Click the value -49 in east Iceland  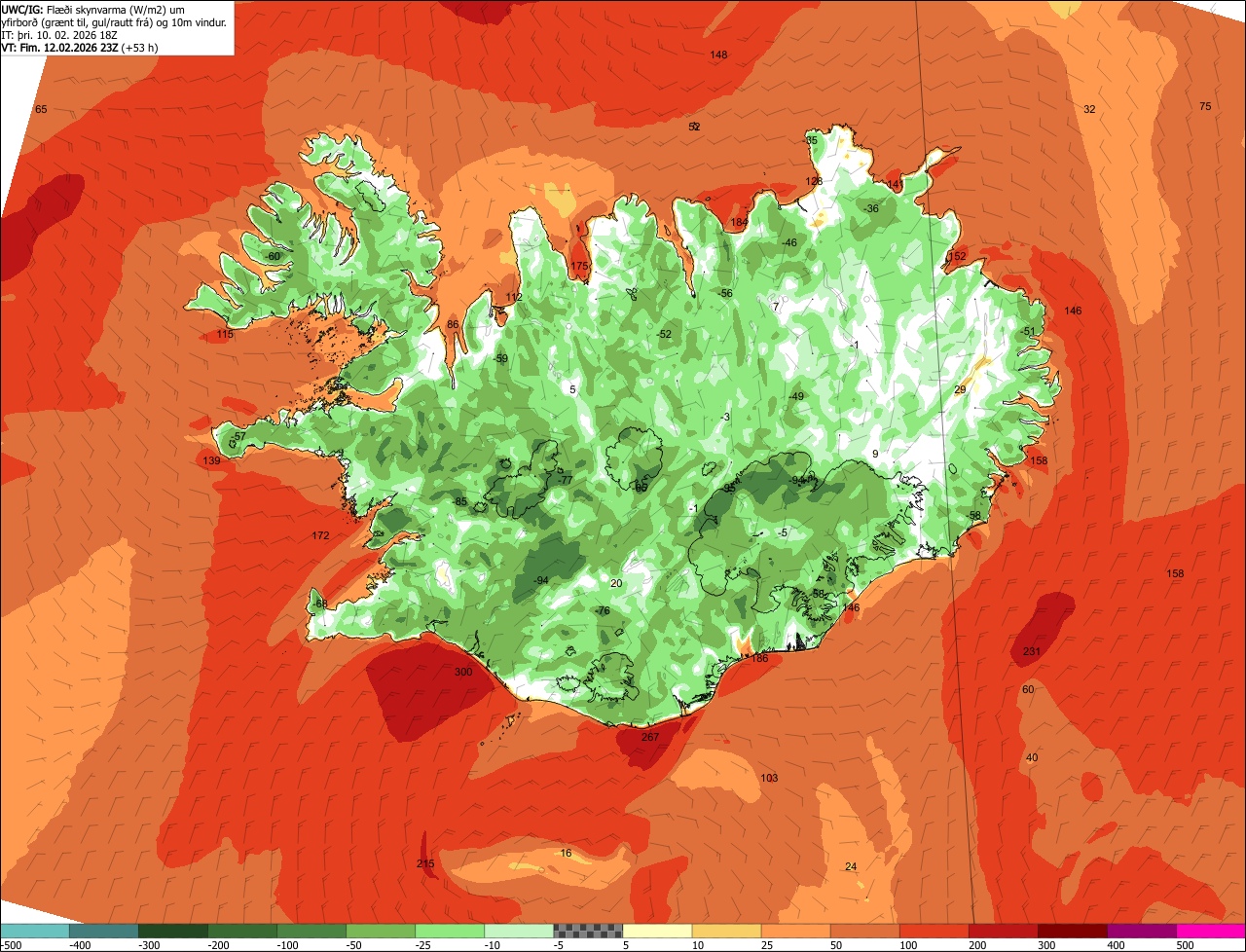coord(795,396)
